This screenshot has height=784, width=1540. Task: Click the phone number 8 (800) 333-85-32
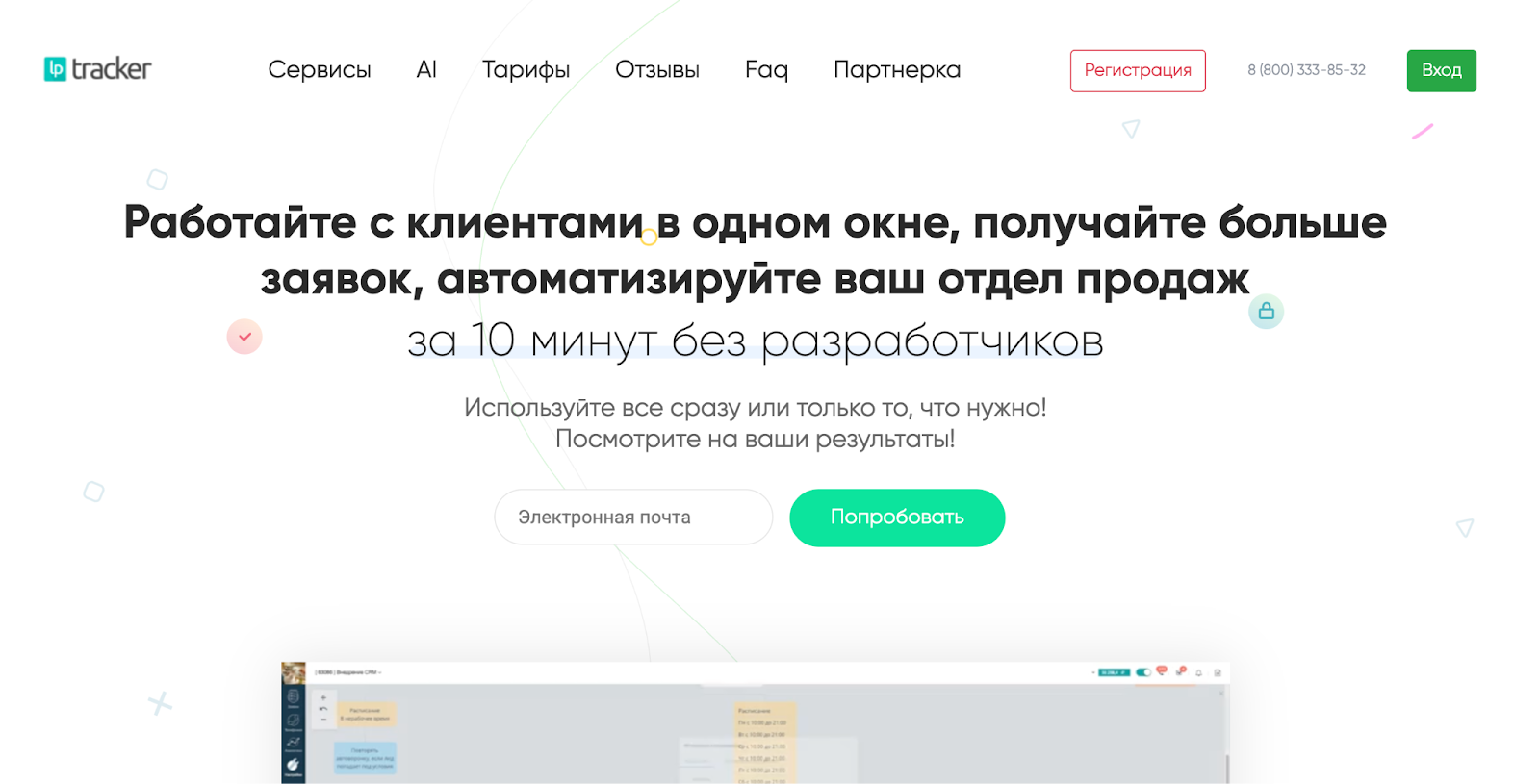pos(1306,70)
